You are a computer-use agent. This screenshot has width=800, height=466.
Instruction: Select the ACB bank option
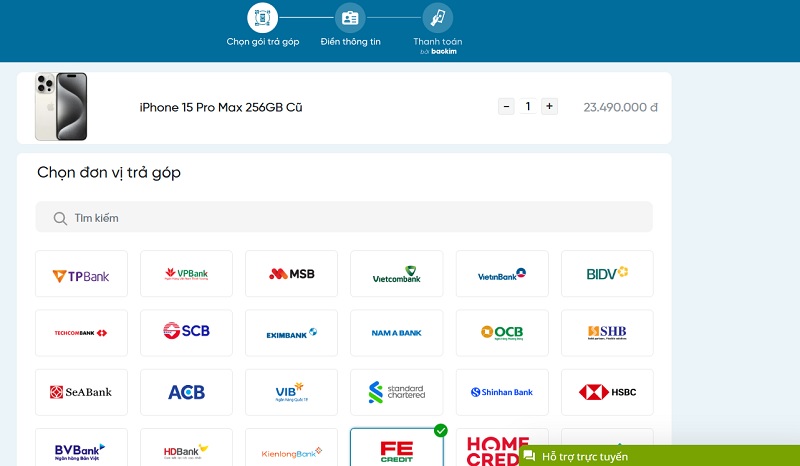pos(186,392)
